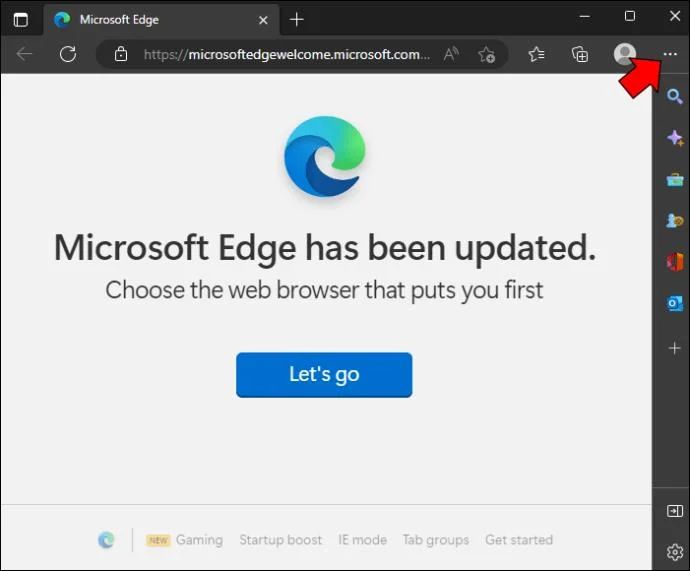Open Settings and more ellipsis menu
Image resolution: width=690 pixels, height=571 pixels.
click(670, 54)
